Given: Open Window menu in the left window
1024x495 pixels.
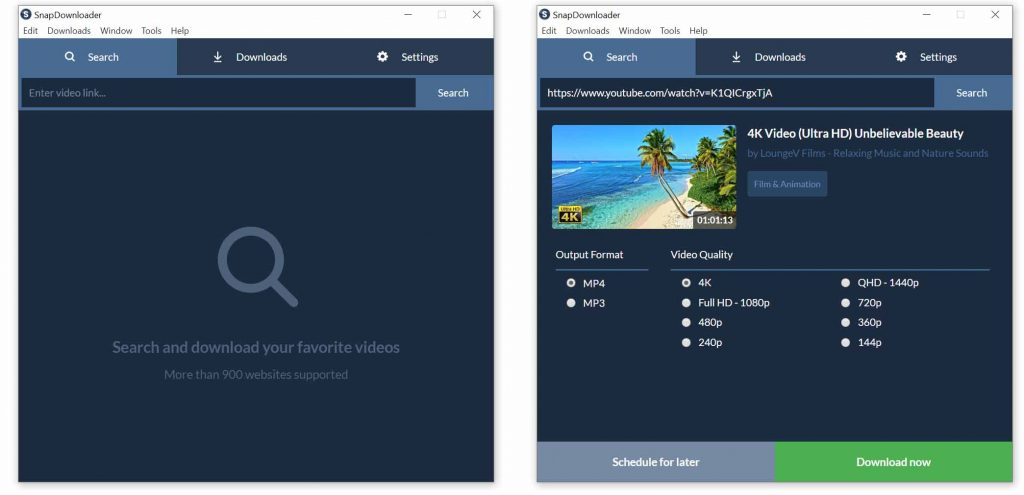Looking at the screenshot, I should tap(116, 31).
